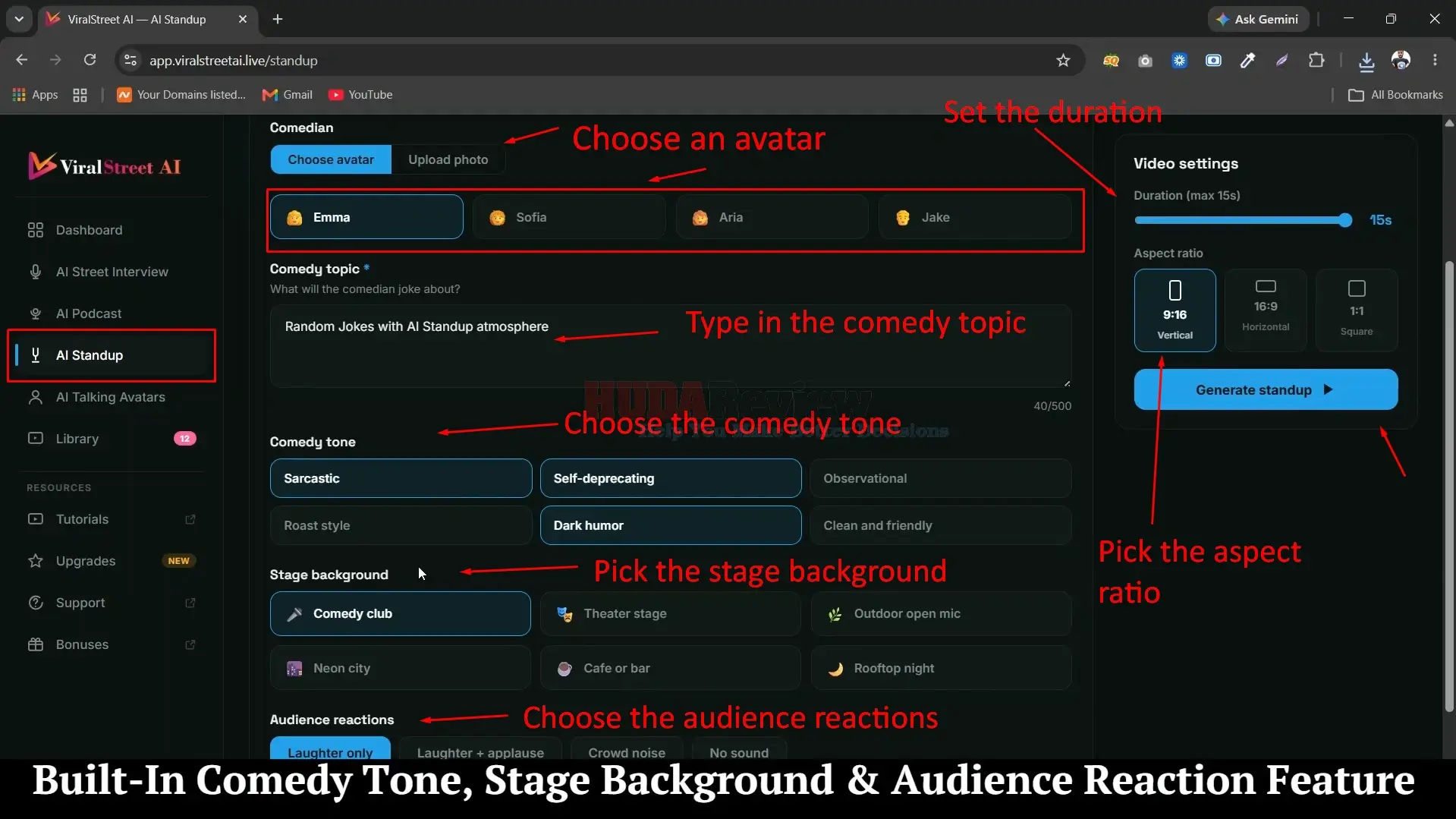Toggle the Self-deprecating tone
The height and width of the screenshot is (819, 1456).
(671, 478)
